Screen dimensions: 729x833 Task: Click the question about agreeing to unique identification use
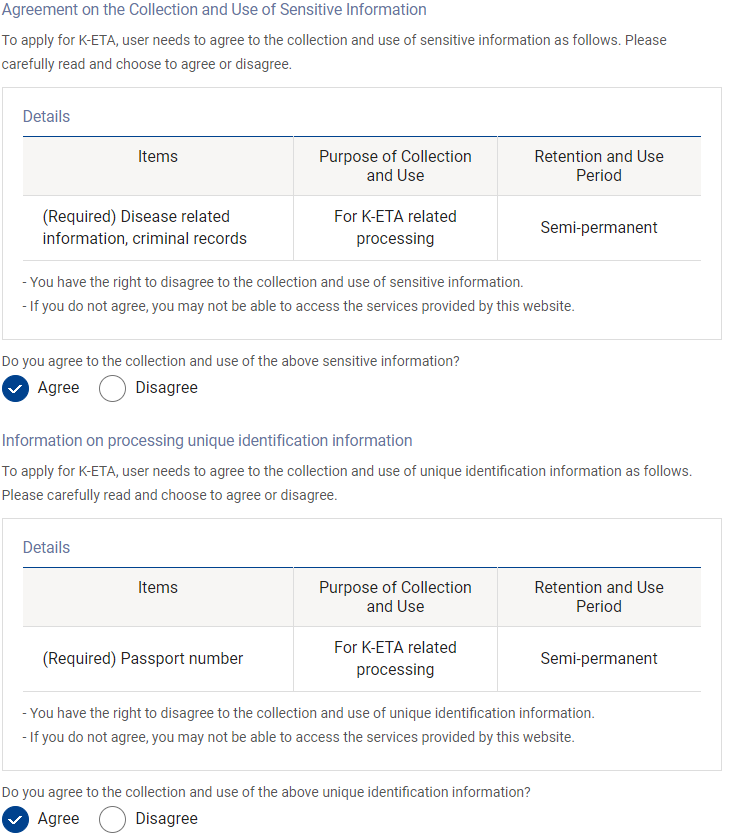point(266,792)
